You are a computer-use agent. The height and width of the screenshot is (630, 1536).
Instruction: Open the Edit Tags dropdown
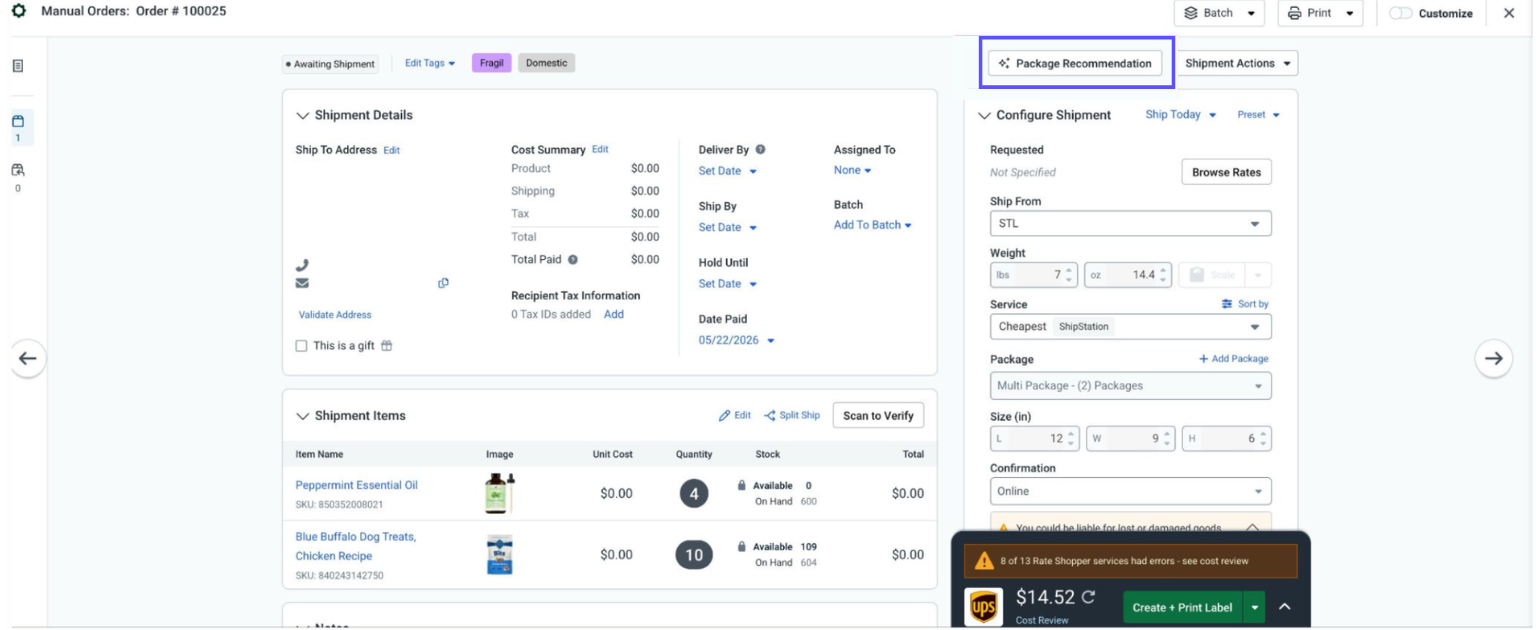coord(430,63)
